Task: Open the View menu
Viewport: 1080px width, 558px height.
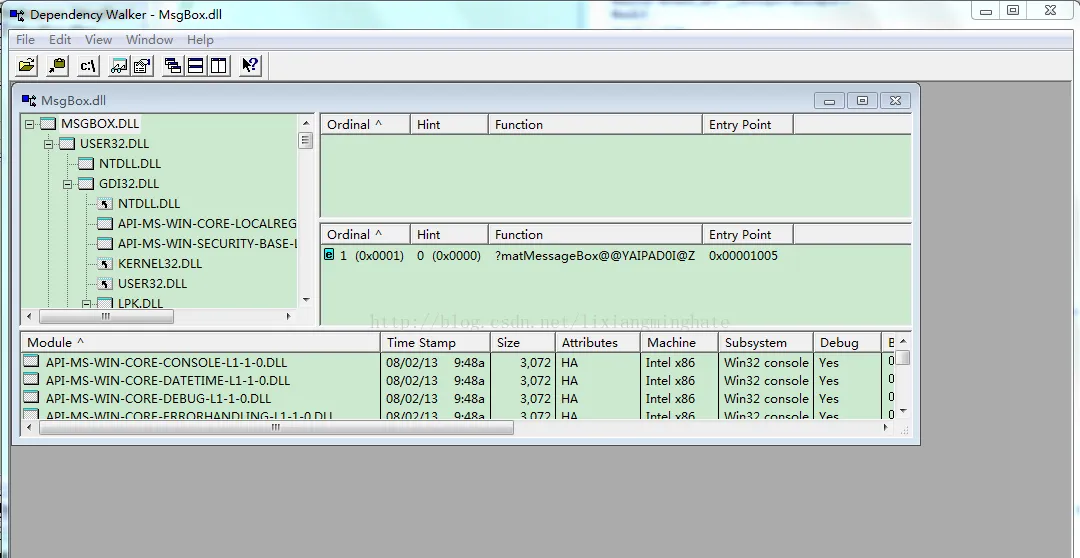Action: click(x=98, y=40)
